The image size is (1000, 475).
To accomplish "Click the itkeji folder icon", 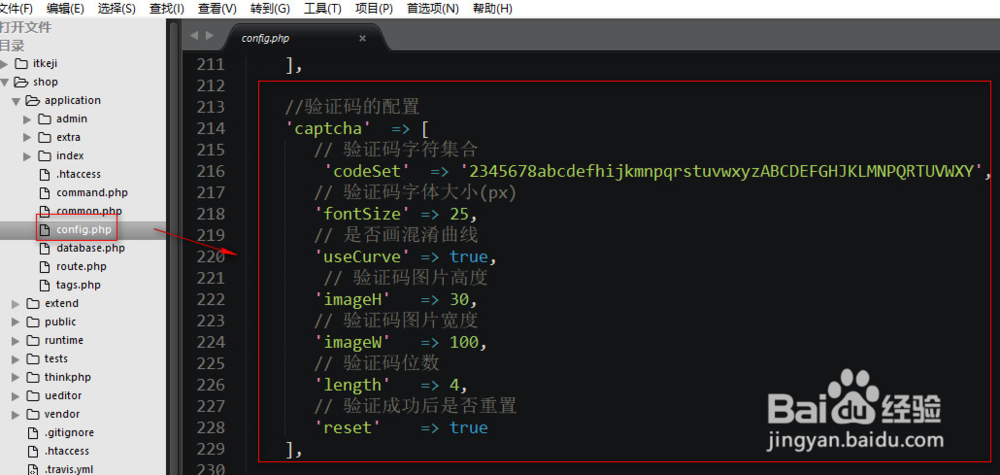I will click(21, 63).
